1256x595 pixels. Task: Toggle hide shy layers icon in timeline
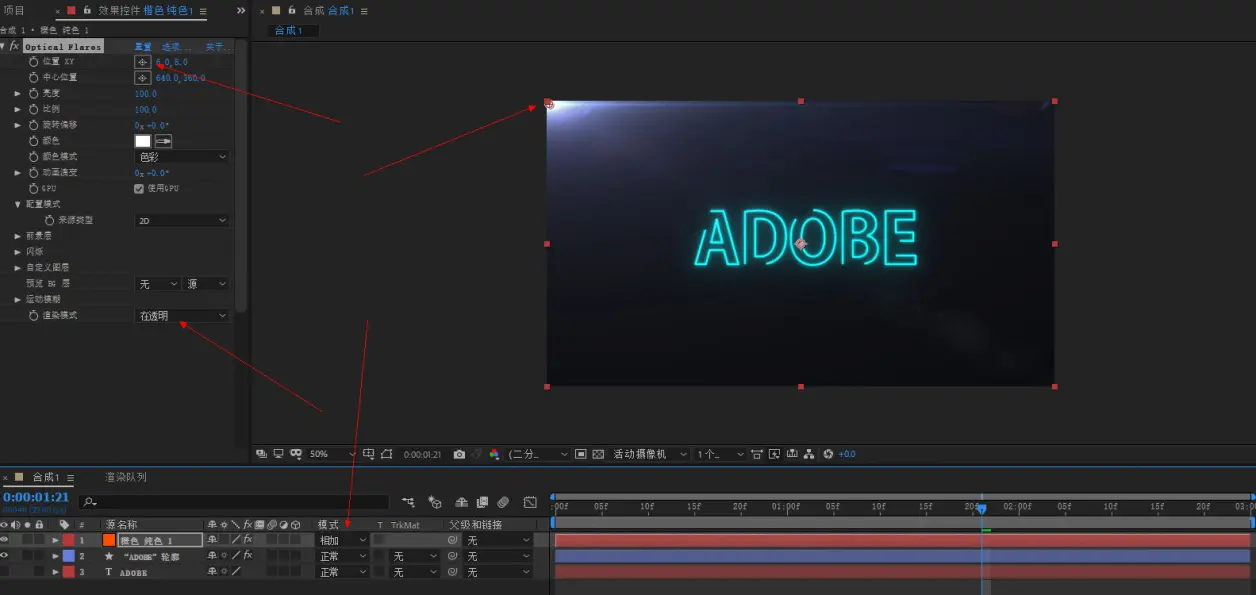pos(461,502)
